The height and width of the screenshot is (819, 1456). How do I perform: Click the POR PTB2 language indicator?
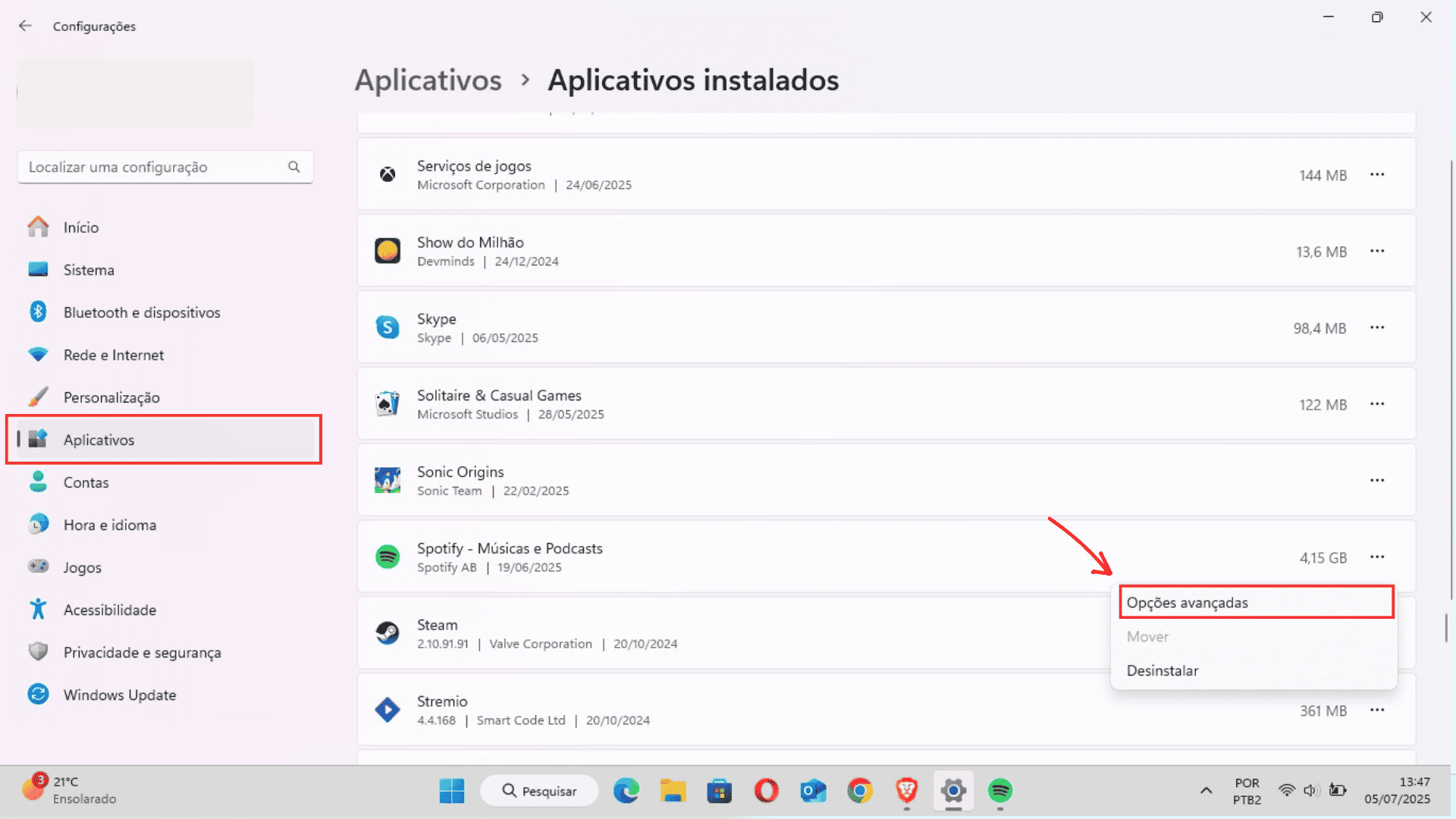pyautogui.click(x=1247, y=791)
